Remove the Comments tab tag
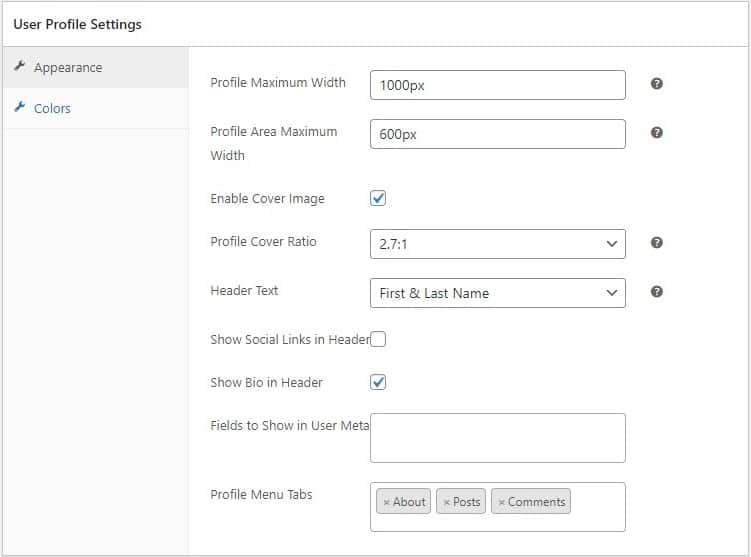The height and width of the screenshot is (557, 751). tap(501, 502)
